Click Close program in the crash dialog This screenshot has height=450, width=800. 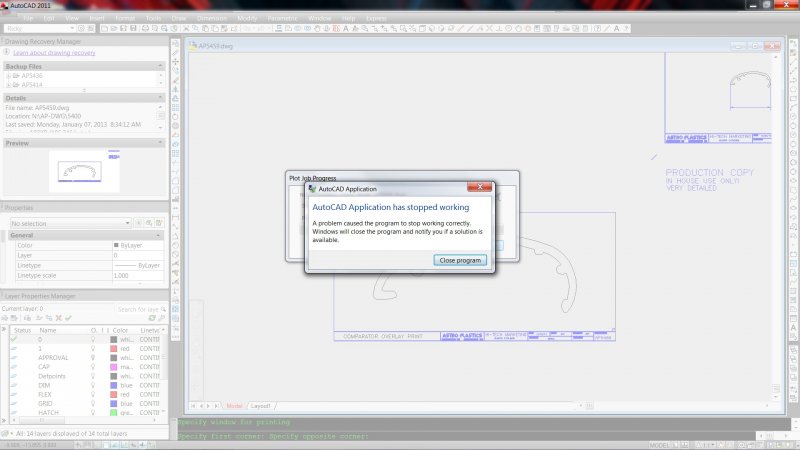point(460,260)
